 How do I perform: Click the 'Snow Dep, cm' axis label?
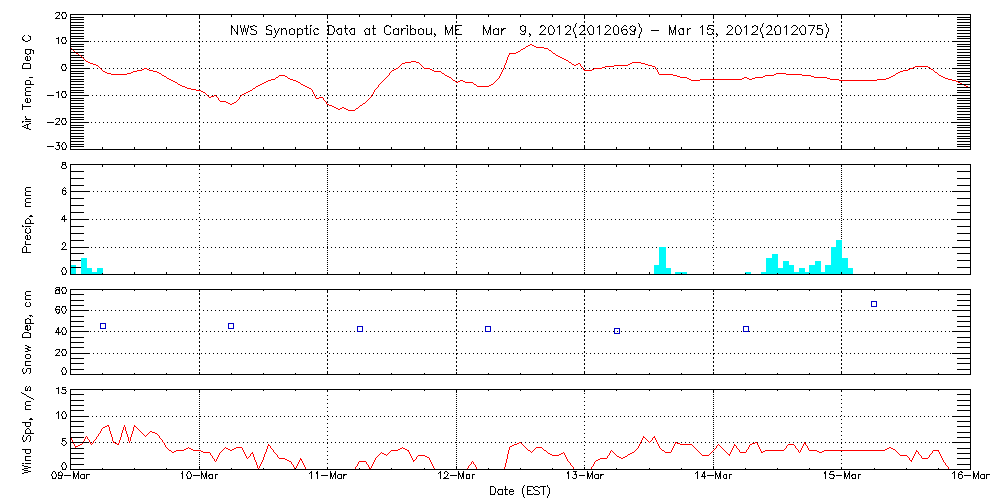28,326
